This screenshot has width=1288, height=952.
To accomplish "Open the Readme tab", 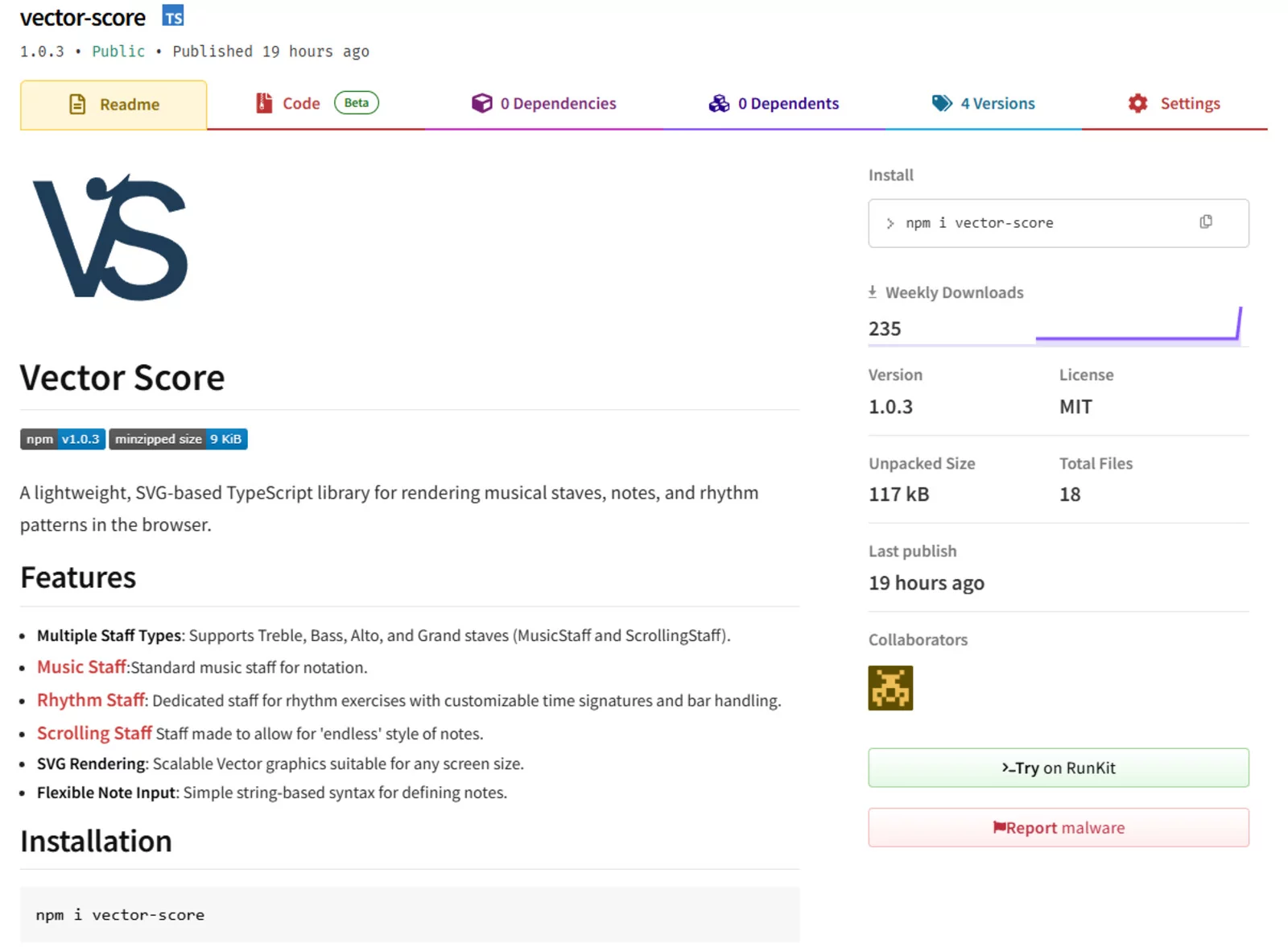I will [114, 105].
